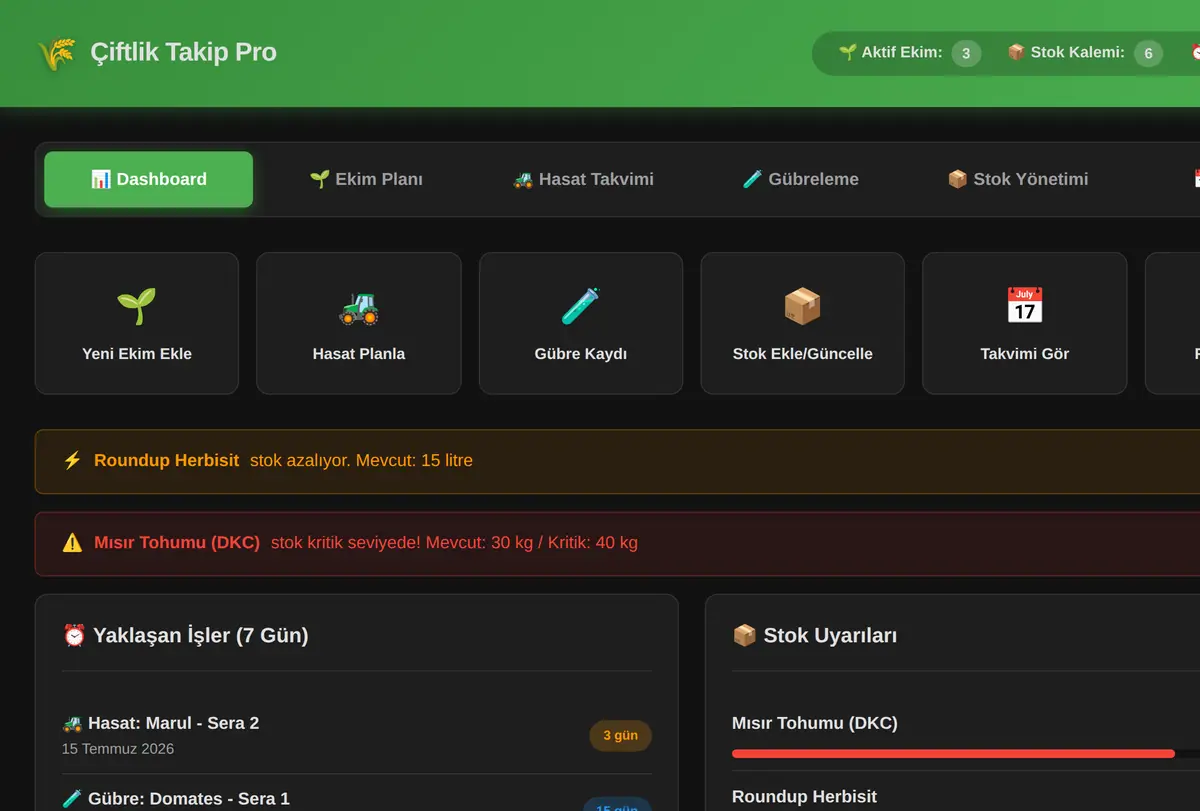This screenshot has width=1200, height=811.
Task: Click the Çiftlik Takip Pro title
Action: tap(183, 52)
